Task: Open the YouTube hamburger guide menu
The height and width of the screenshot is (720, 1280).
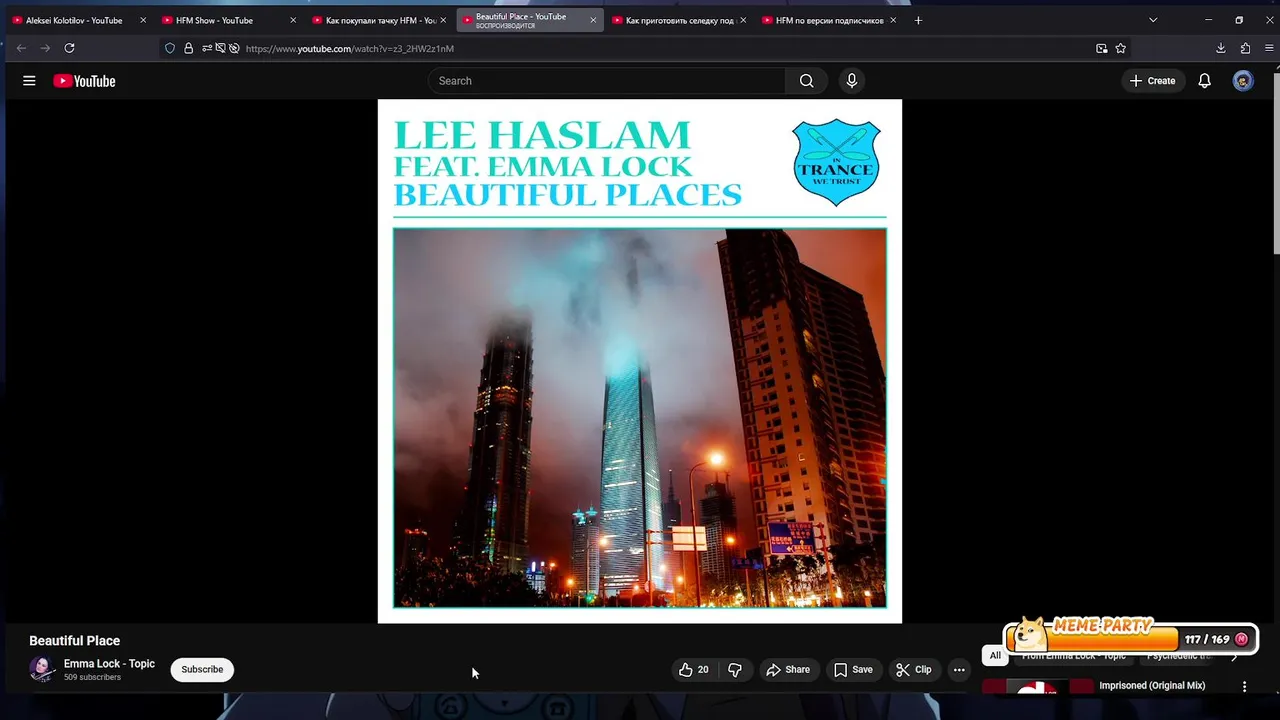Action: 29,81
